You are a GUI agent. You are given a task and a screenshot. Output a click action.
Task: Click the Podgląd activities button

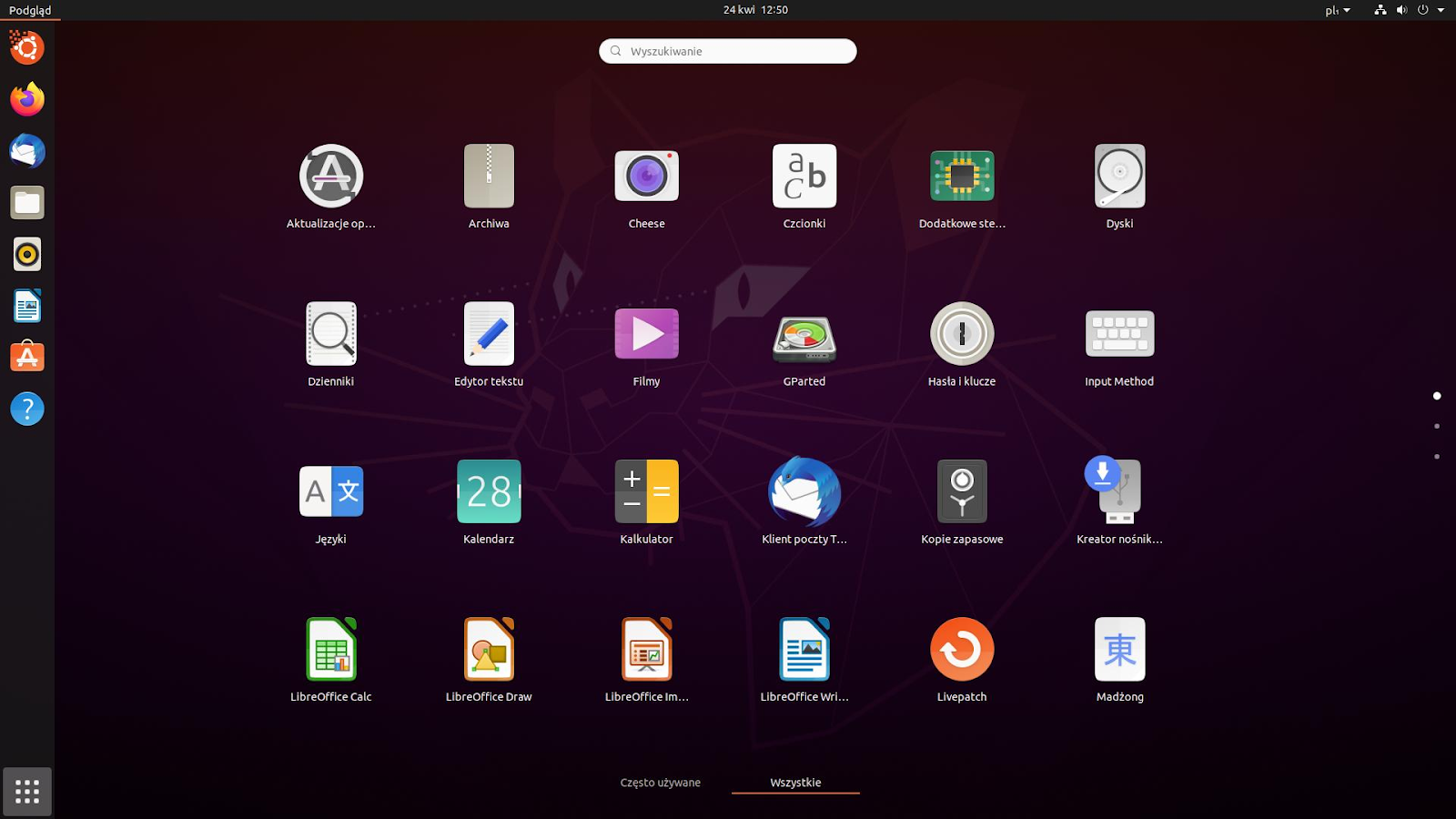pyautogui.click(x=30, y=10)
